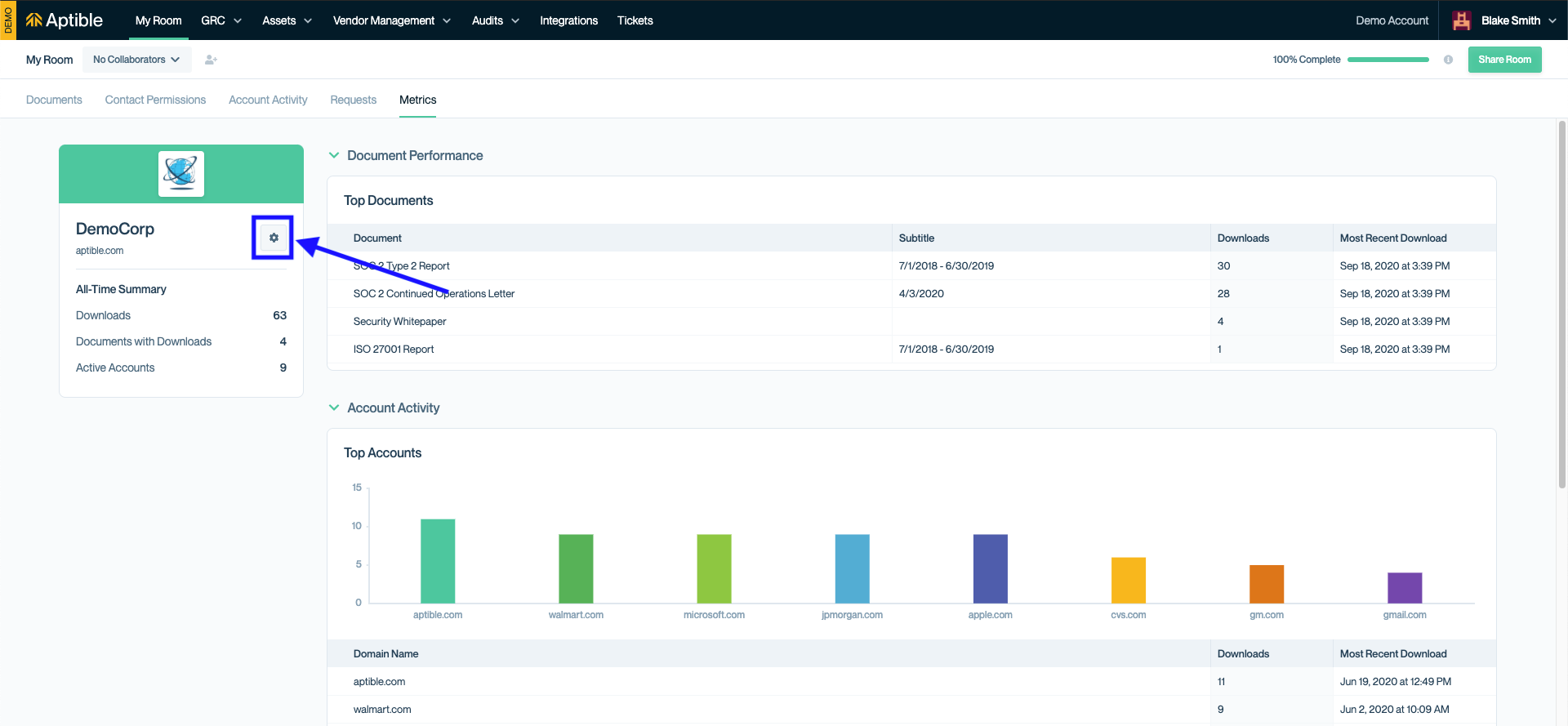Click the gmail.com bar in the chart
This screenshot has height=726, width=1568.
pyautogui.click(x=1405, y=588)
